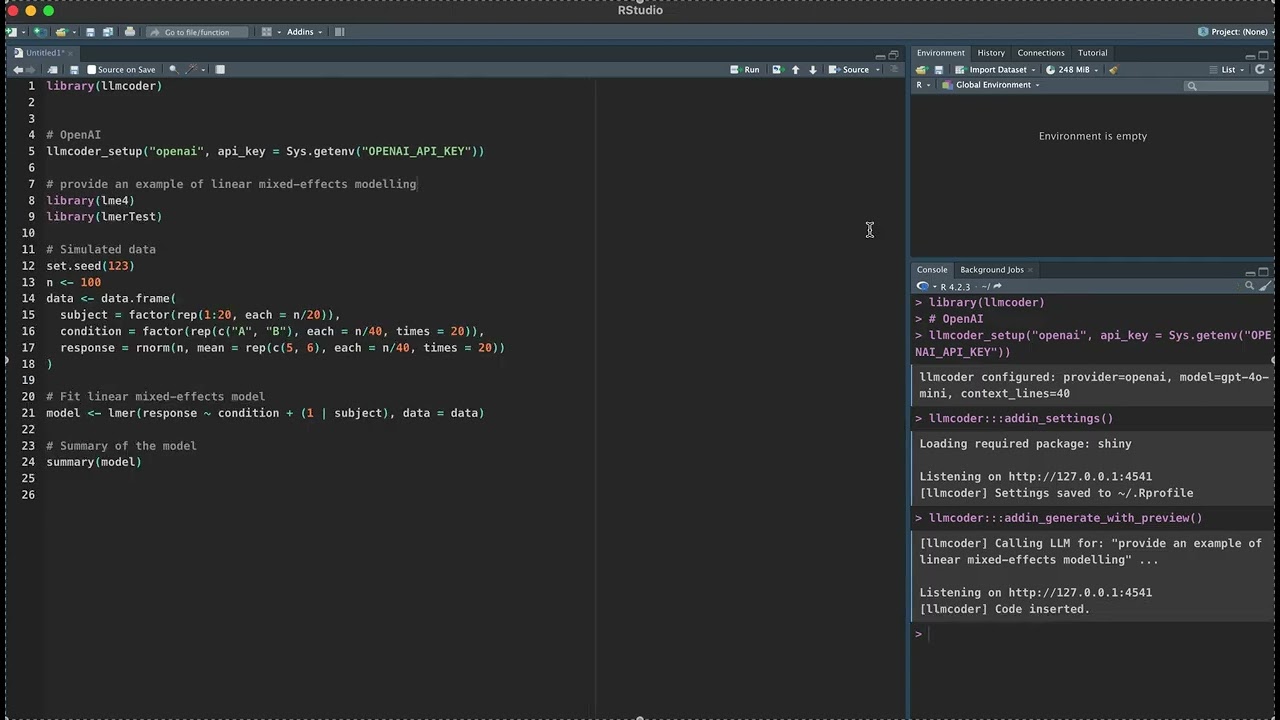The width and height of the screenshot is (1280, 720).
Task: Expand the New File dropdown arrow
Action: [x=24, y=32]
